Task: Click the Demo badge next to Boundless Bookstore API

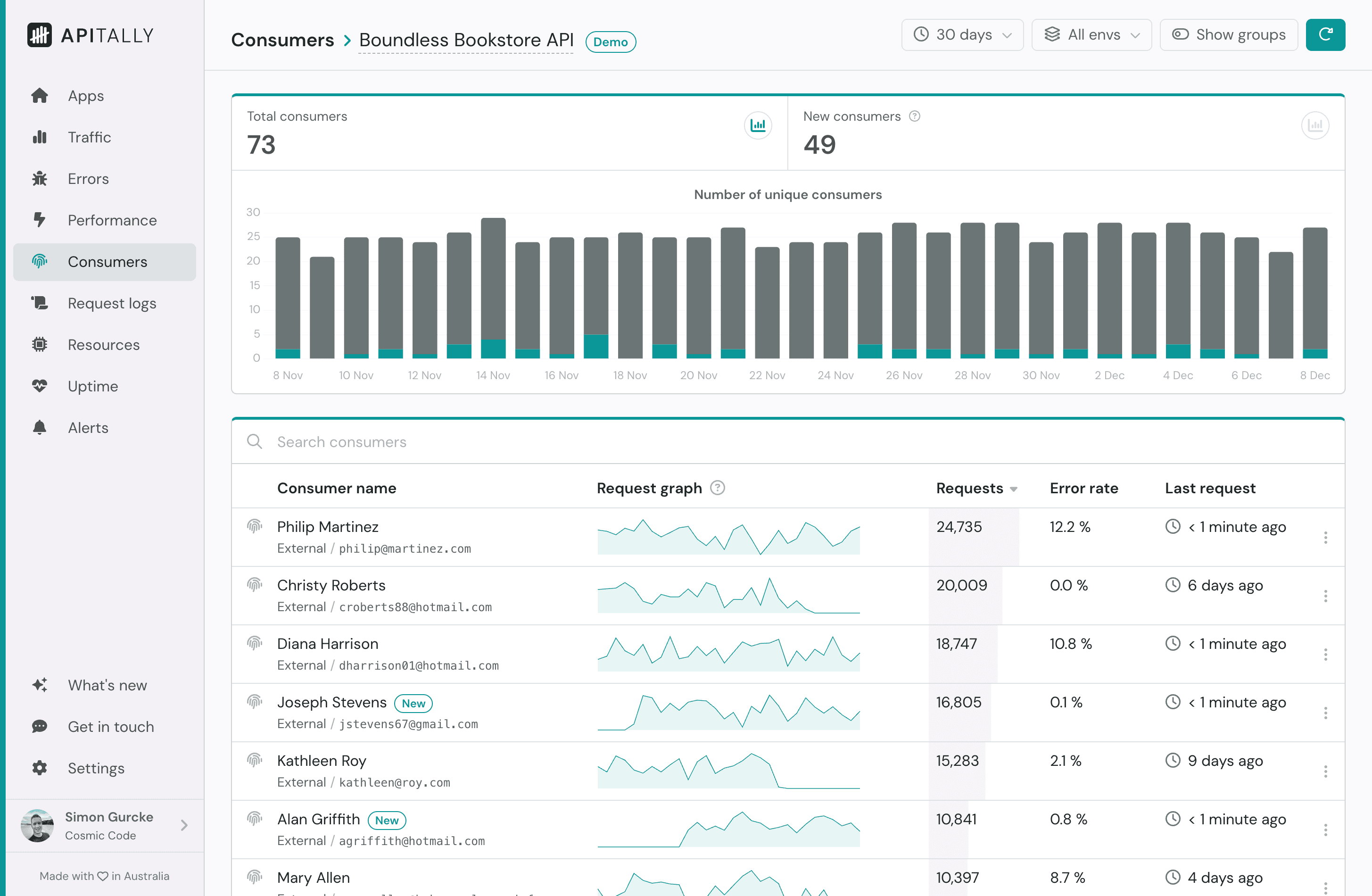Action: click(x=611, y=41)
